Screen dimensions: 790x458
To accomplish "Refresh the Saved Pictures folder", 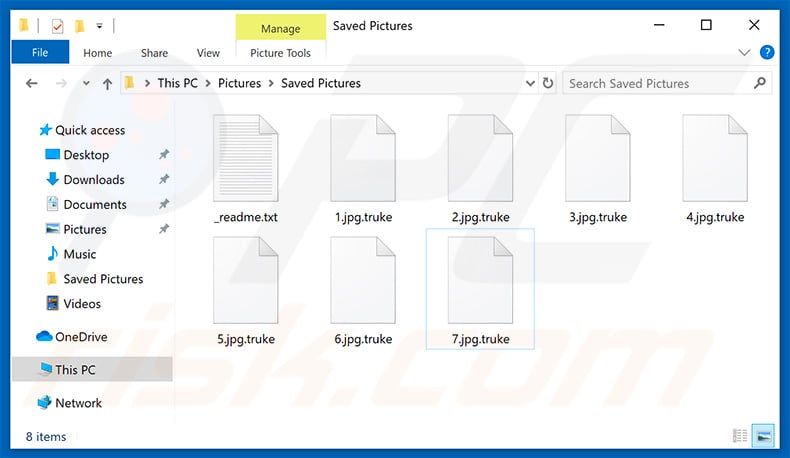I will [x=548, y=83].
